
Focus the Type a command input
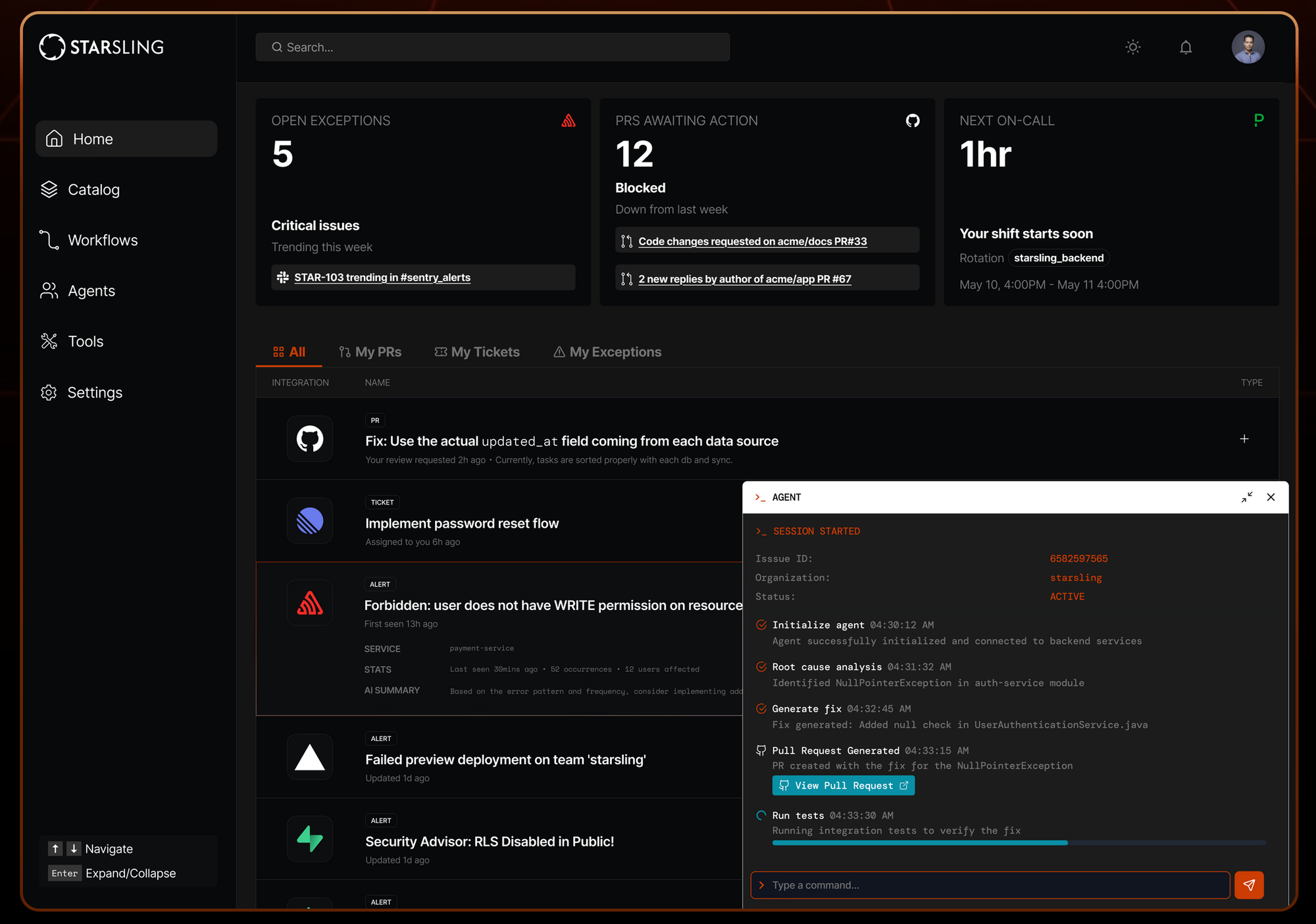point(990,885)
